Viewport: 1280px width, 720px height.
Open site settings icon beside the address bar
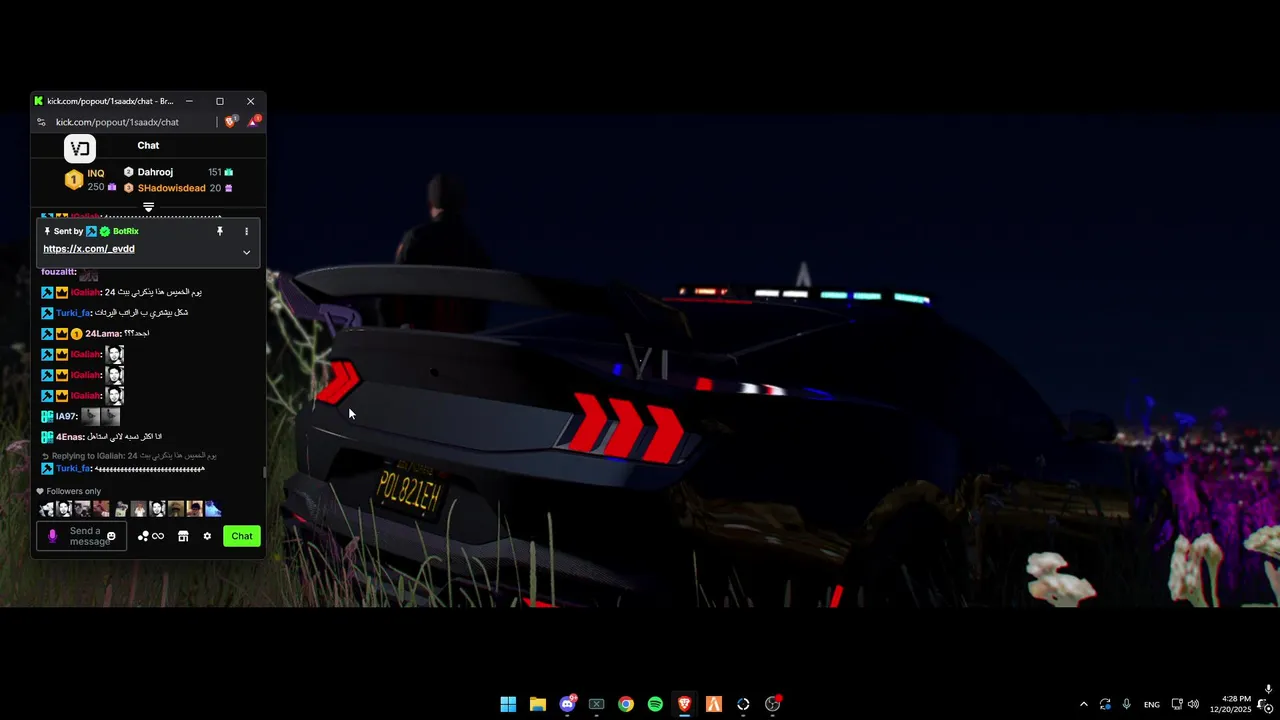pos(41,122)
